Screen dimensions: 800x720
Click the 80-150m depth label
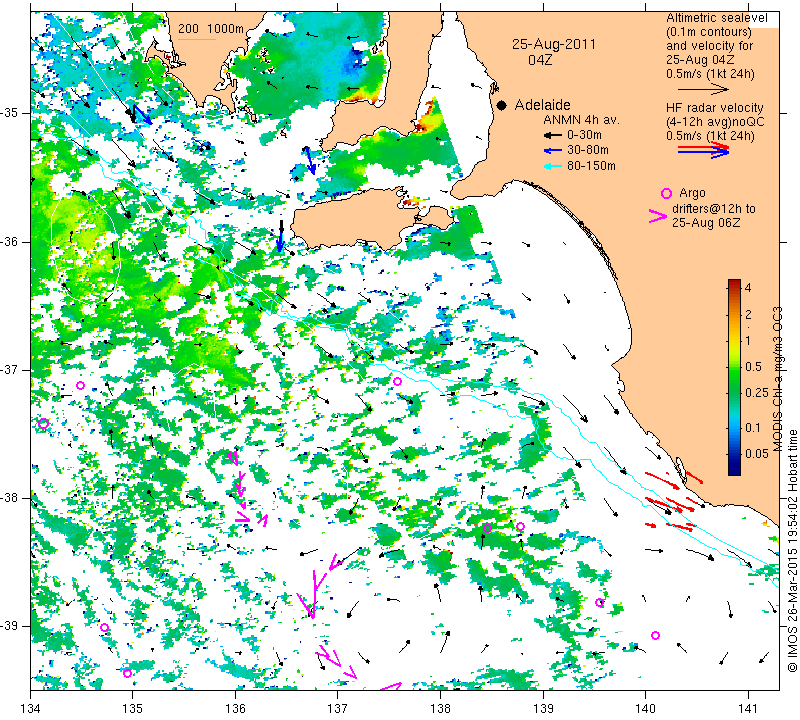coord(591,166)
